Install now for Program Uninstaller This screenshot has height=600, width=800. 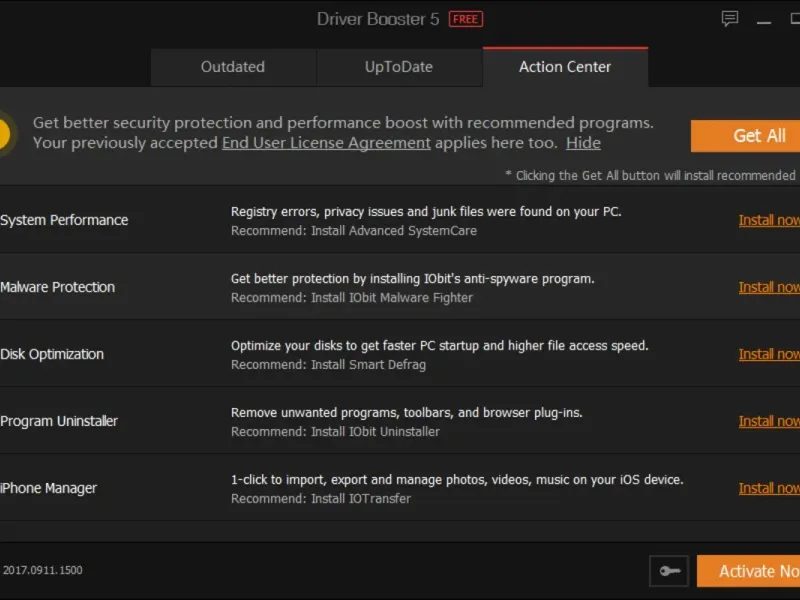click(x=768, y=421)
